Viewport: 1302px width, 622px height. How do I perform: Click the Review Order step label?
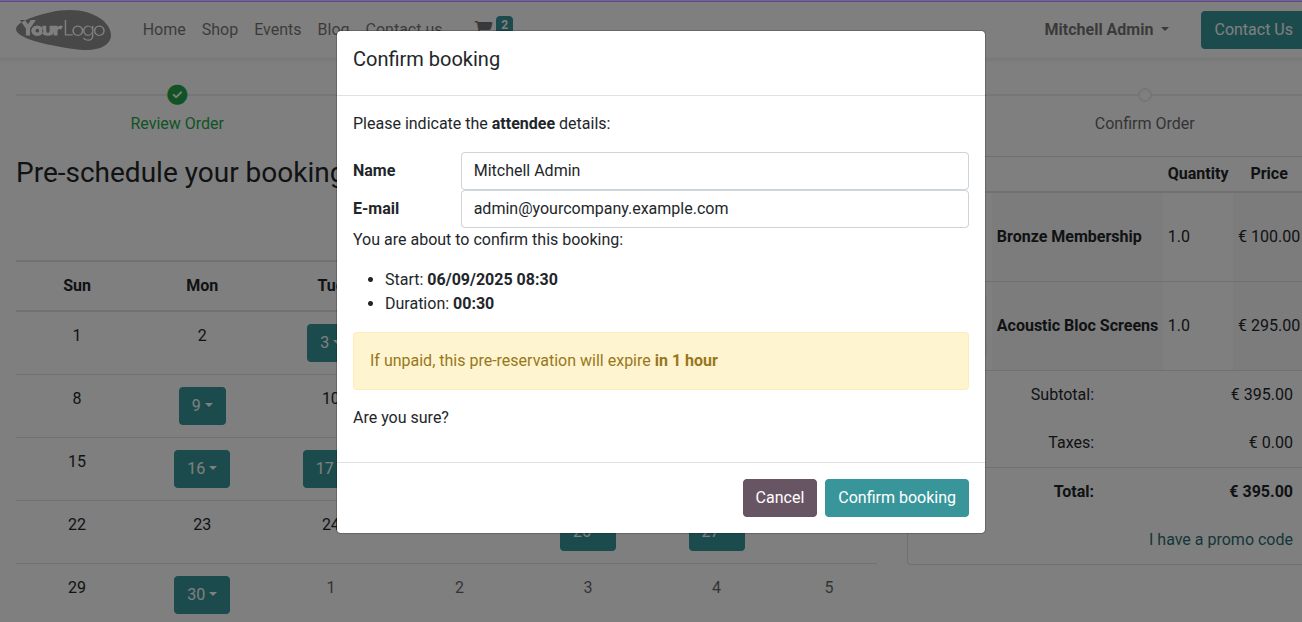click(x=177, y=124)
